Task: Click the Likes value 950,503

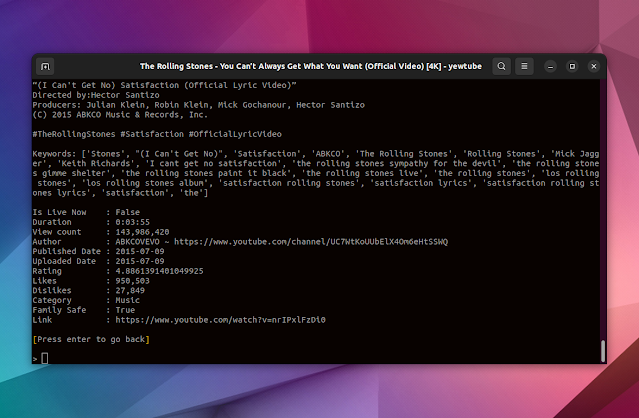Action: [132, 281]
